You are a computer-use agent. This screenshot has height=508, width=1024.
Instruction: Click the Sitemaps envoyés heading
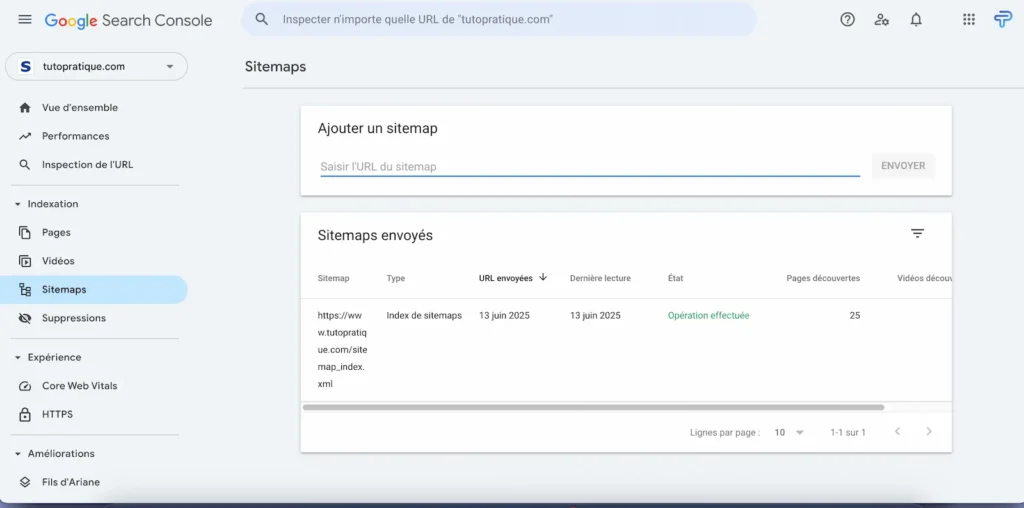coord(375,235)
